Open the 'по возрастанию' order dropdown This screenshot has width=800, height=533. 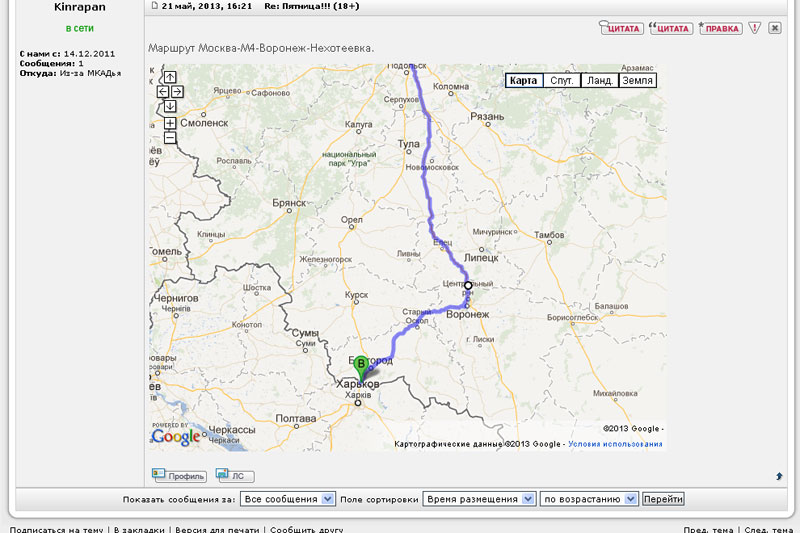[589, 499]
